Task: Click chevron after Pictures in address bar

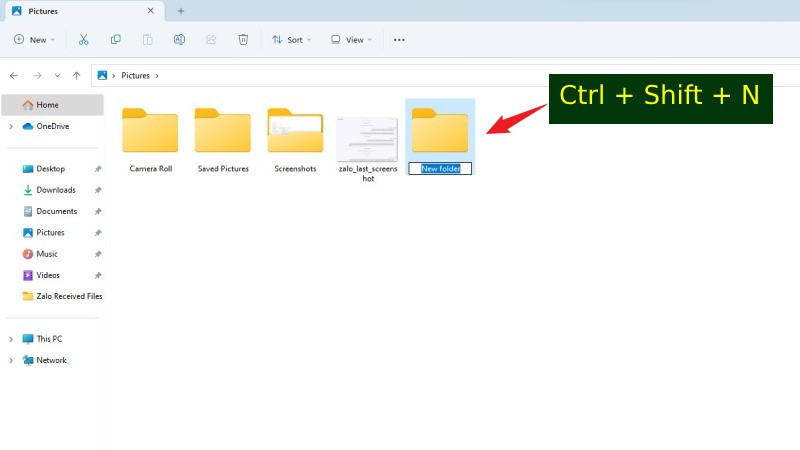Action: click(157, 76)
